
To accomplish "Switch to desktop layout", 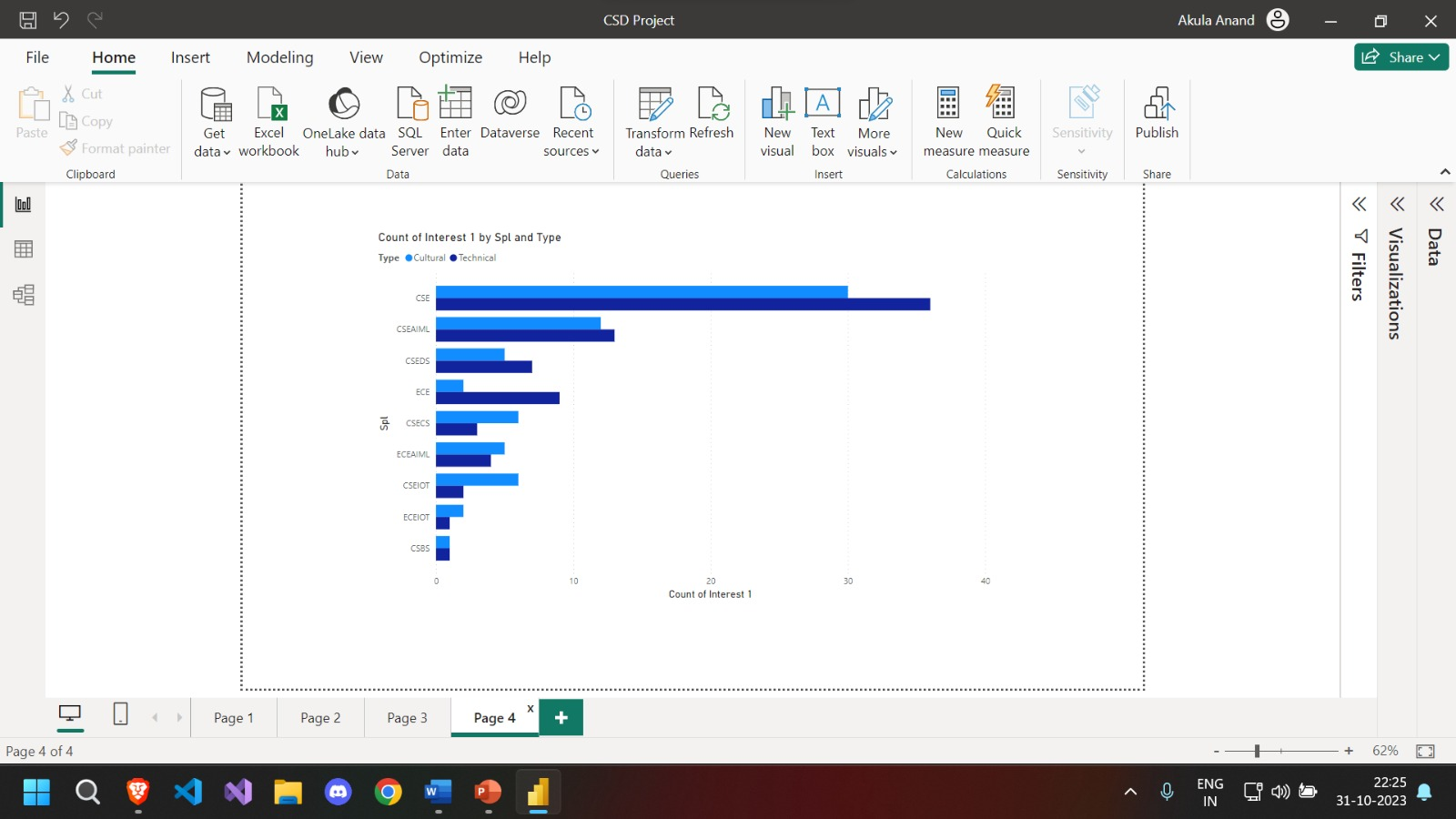I will tap(70, 714).
